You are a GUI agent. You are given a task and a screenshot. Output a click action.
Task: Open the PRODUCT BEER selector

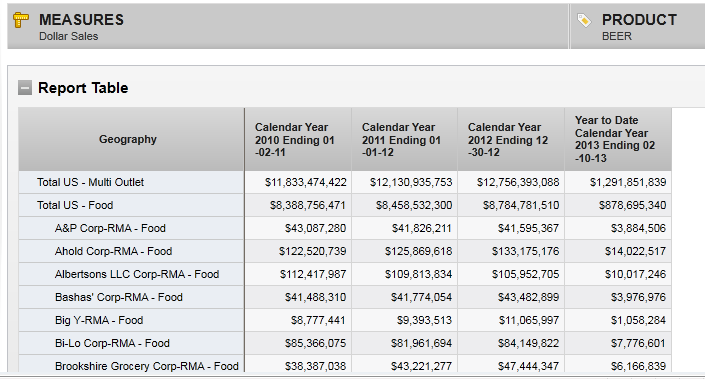click(x=638, y=27)
